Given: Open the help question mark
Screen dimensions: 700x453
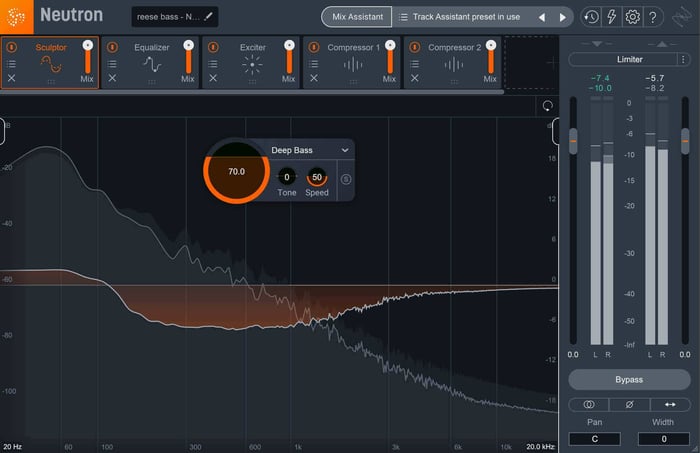Looking at the screenshot, I should click(x=653, y=17).
